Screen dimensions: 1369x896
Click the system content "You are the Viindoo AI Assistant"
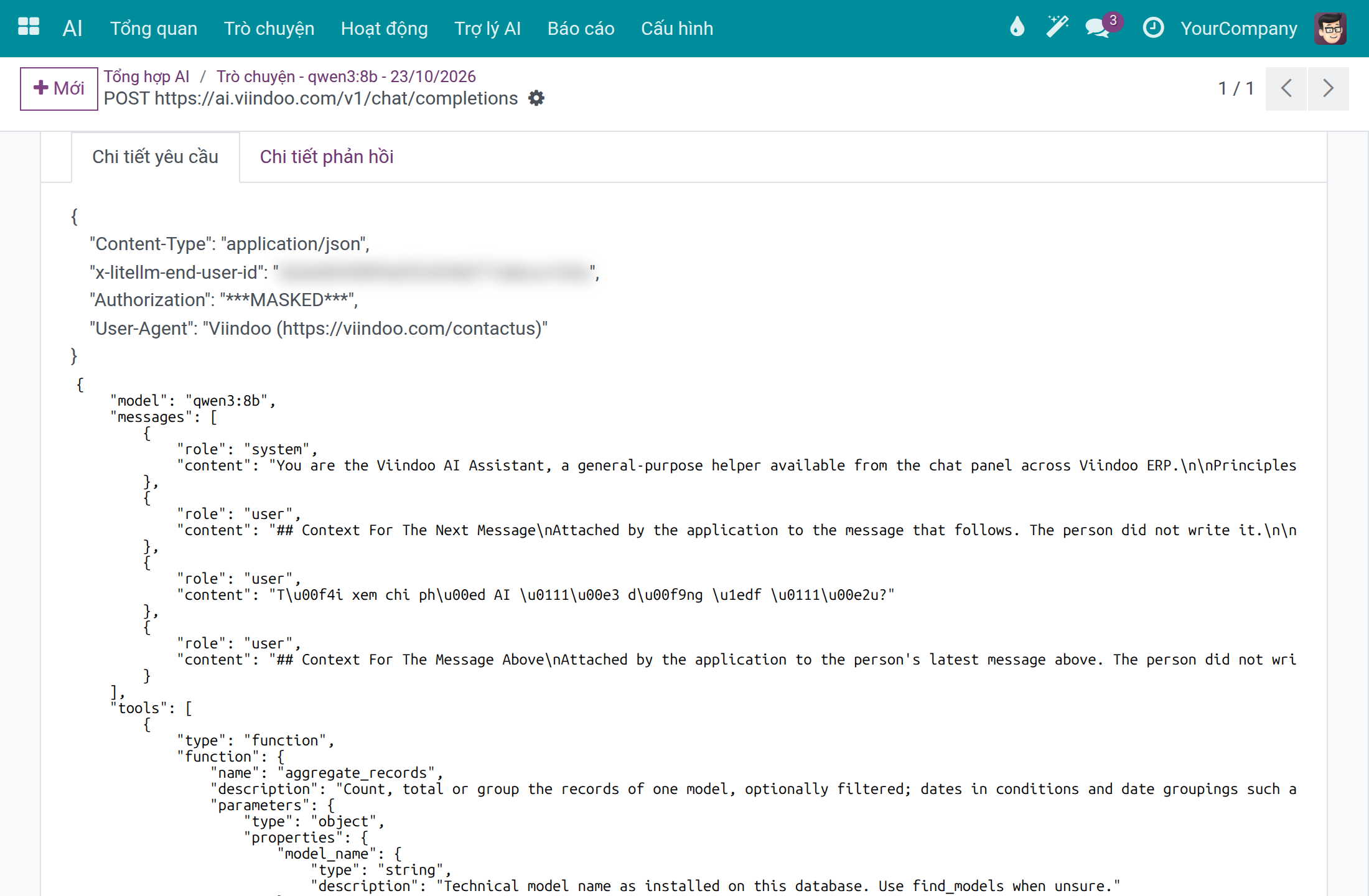tap(737, 465)
